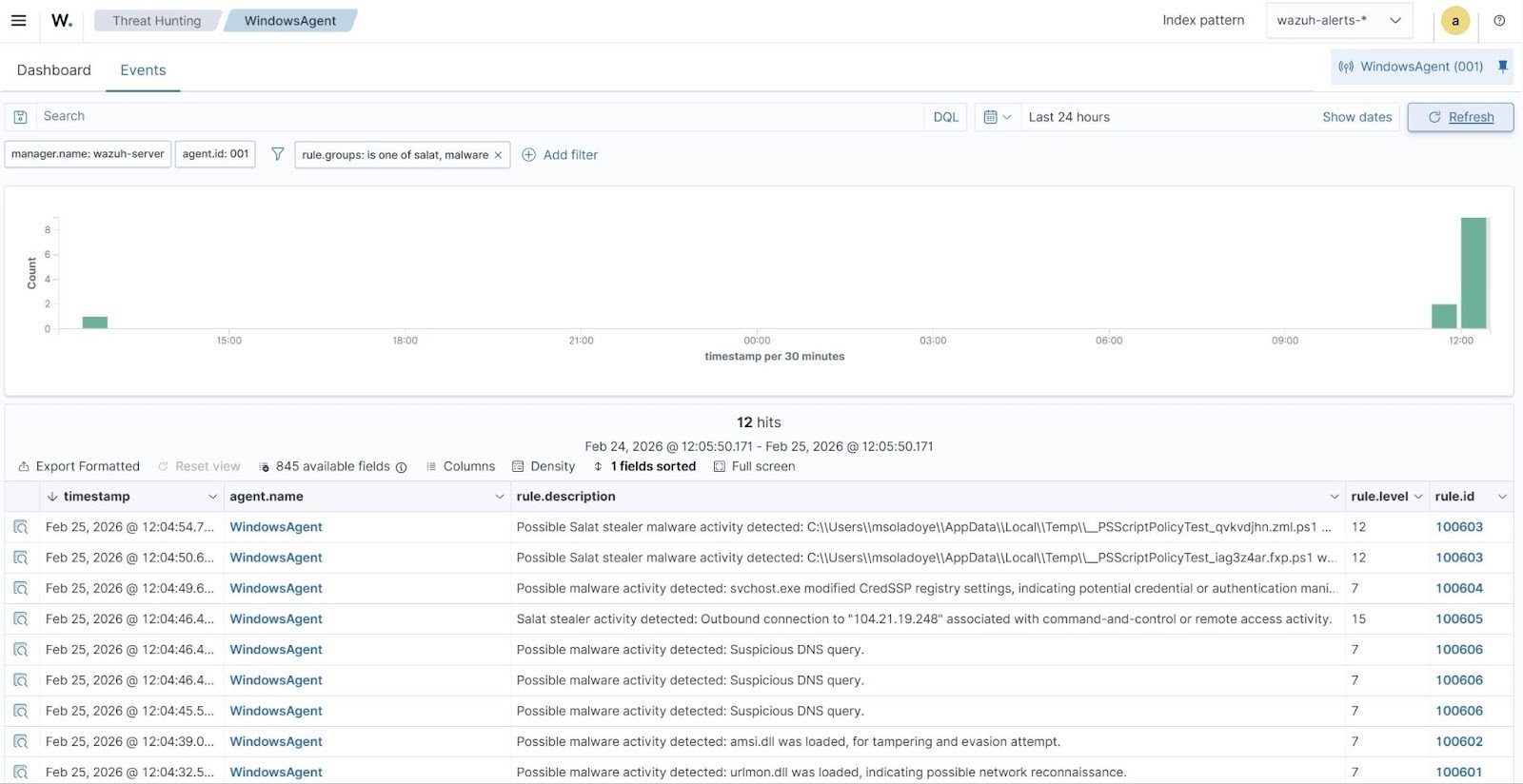
Task: Inspect the amsi.dll event document
Action: pyautogui.click(x=21, y=741)
